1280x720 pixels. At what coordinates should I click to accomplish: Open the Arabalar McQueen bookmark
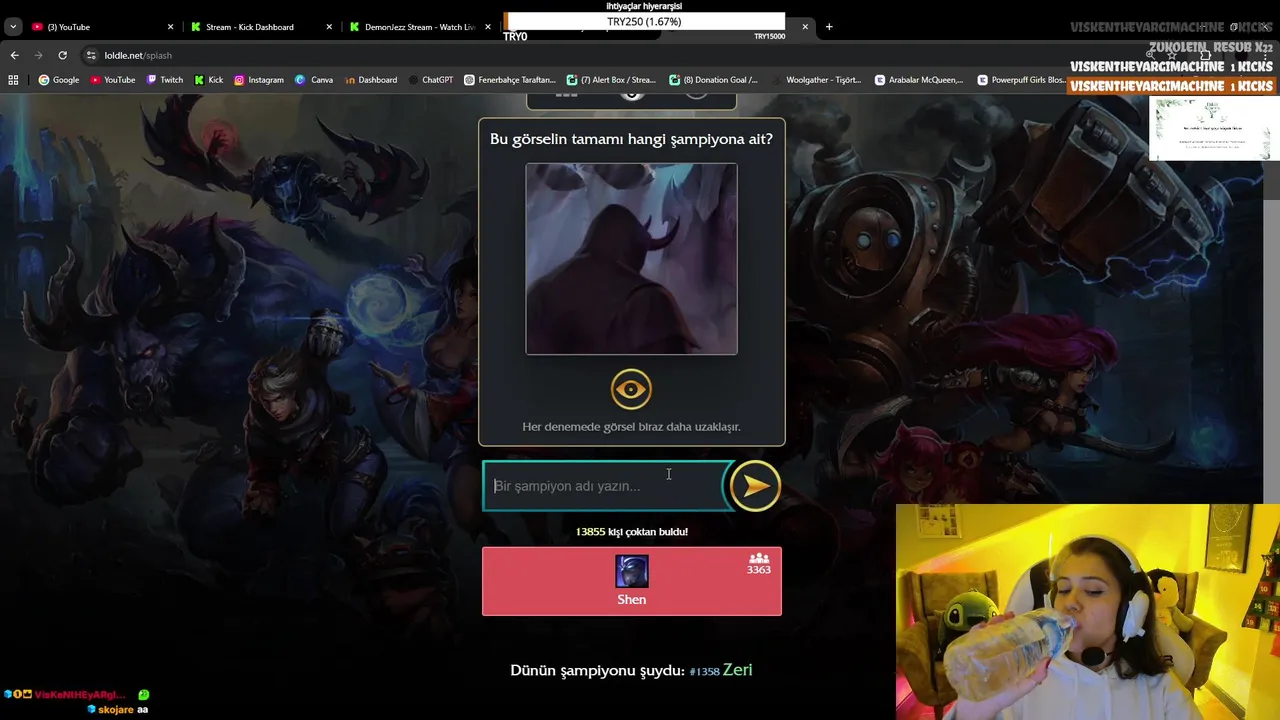919,80
